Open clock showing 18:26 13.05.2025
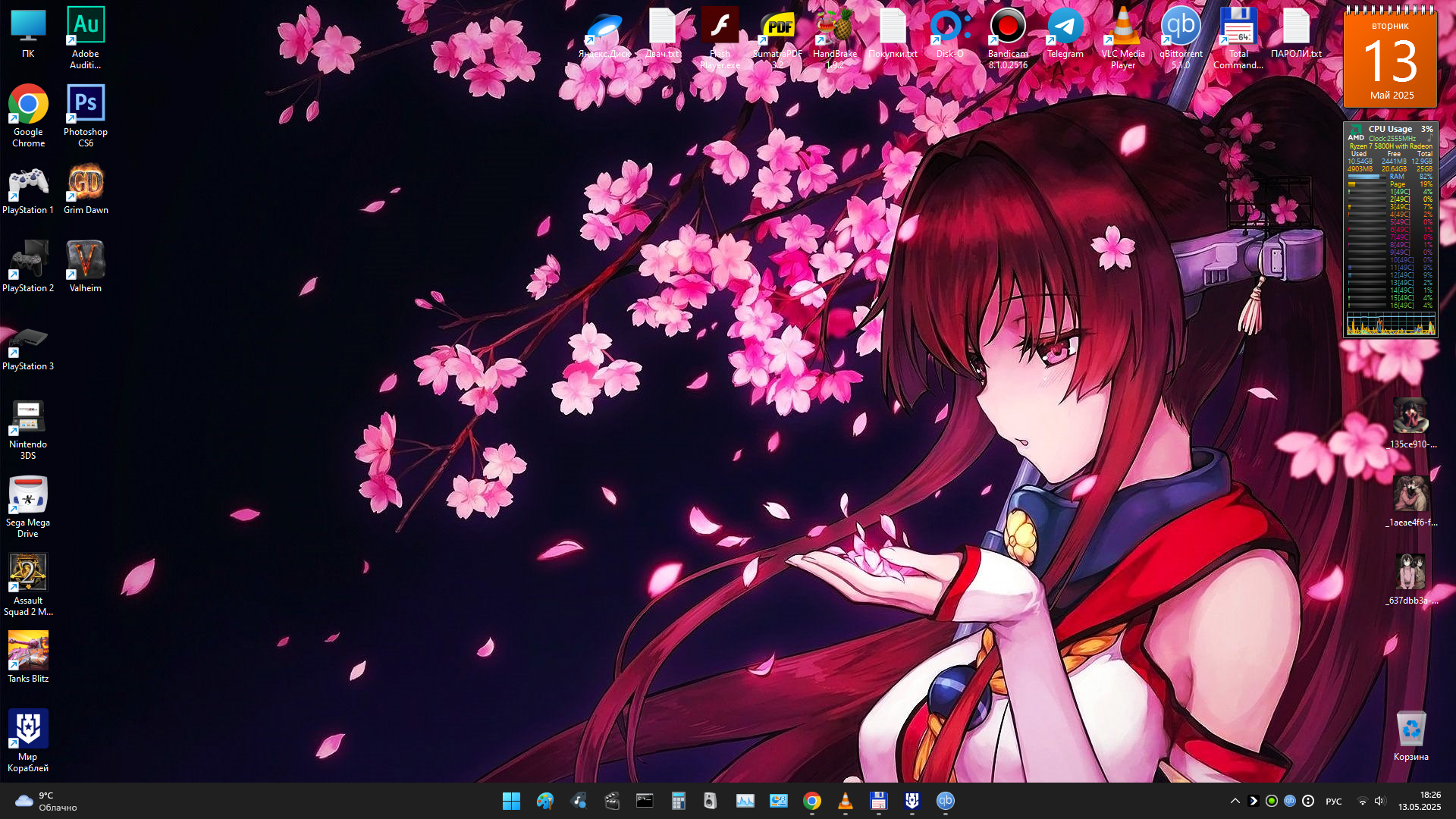This screenshot has width=1456, height=819. click(x=1420, y=801)
